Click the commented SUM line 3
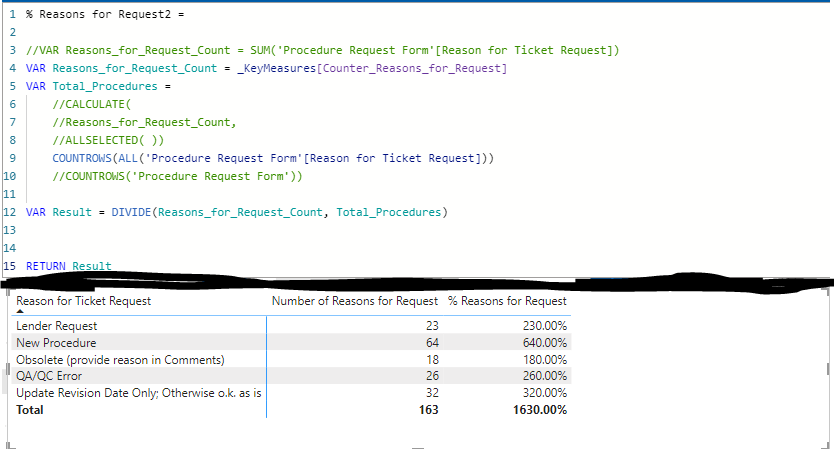 pos(322,51)
